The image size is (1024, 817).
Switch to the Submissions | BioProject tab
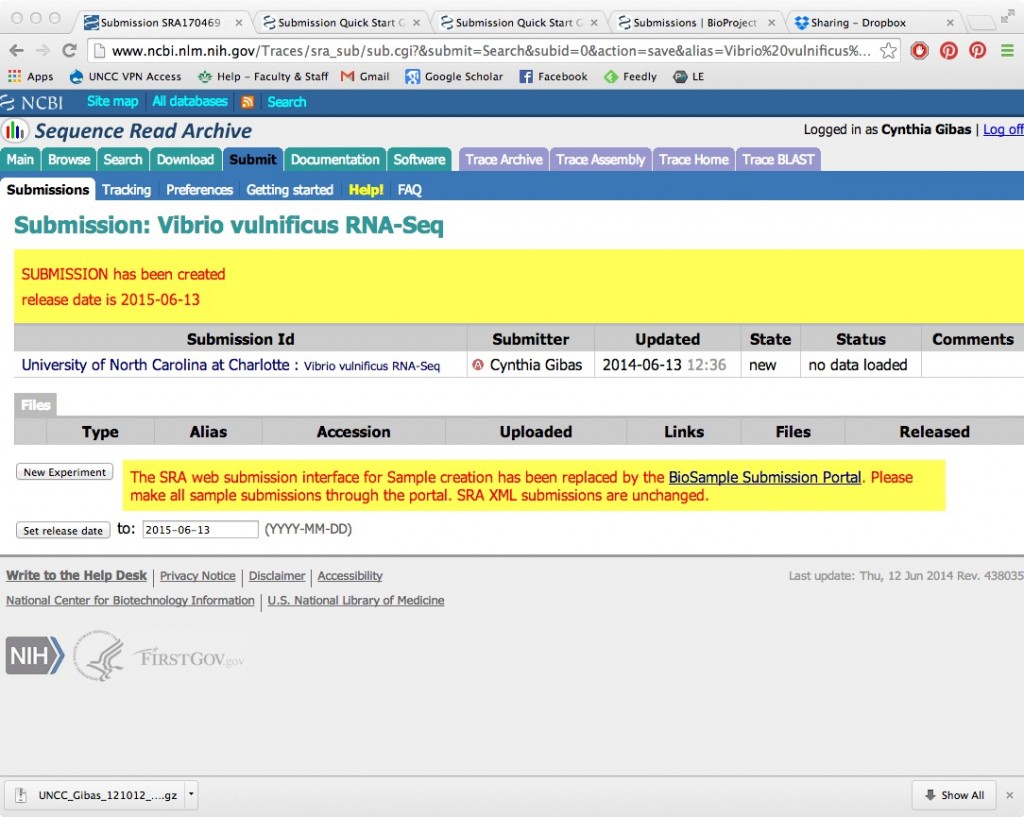[686, 22]
